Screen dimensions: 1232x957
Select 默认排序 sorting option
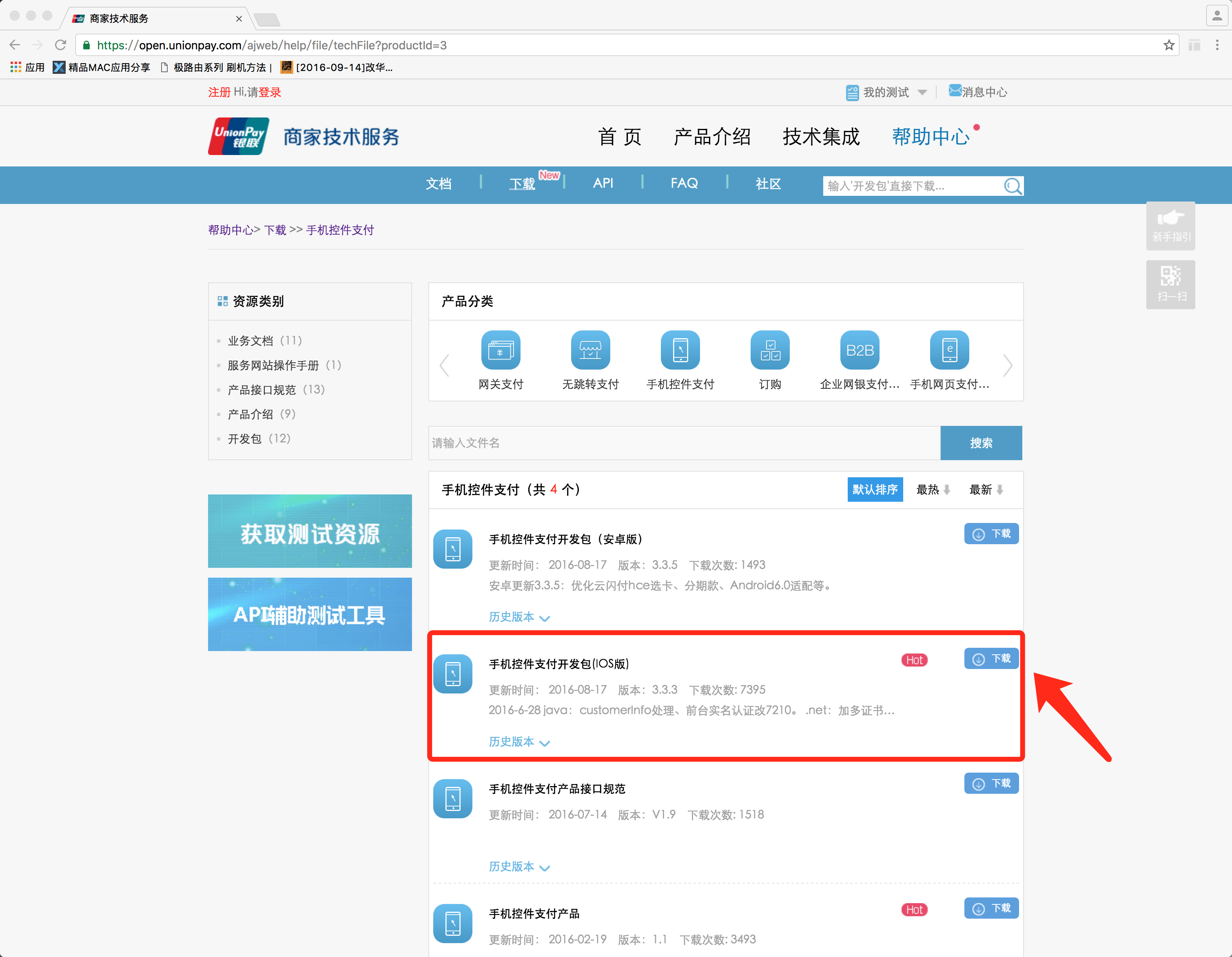pyautogui.click(x=874, y=490)
